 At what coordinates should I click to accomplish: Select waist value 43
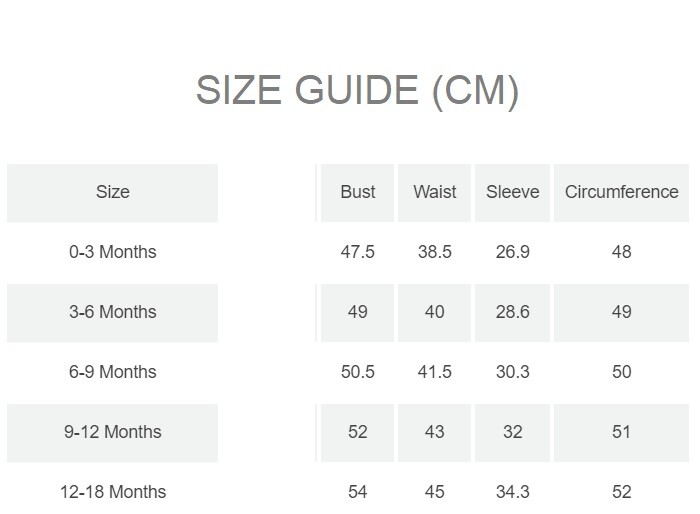[435, 432]
